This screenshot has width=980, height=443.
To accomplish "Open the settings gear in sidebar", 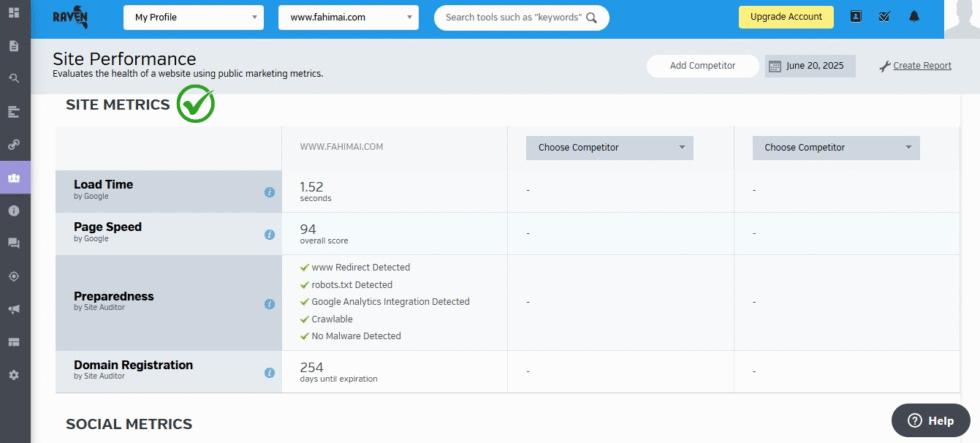I will [x=14, y=375].
